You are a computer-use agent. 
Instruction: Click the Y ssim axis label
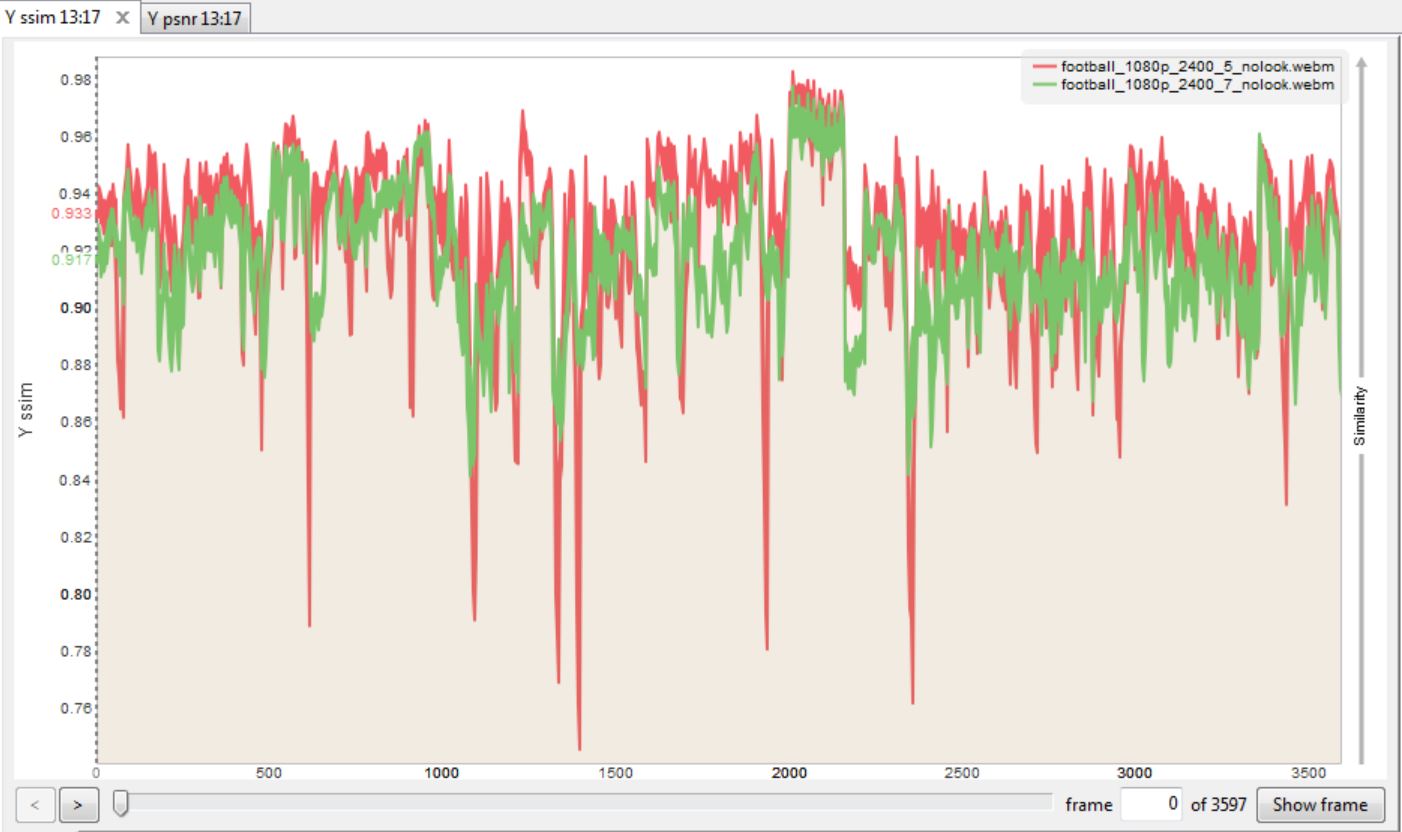coord(26,409)
